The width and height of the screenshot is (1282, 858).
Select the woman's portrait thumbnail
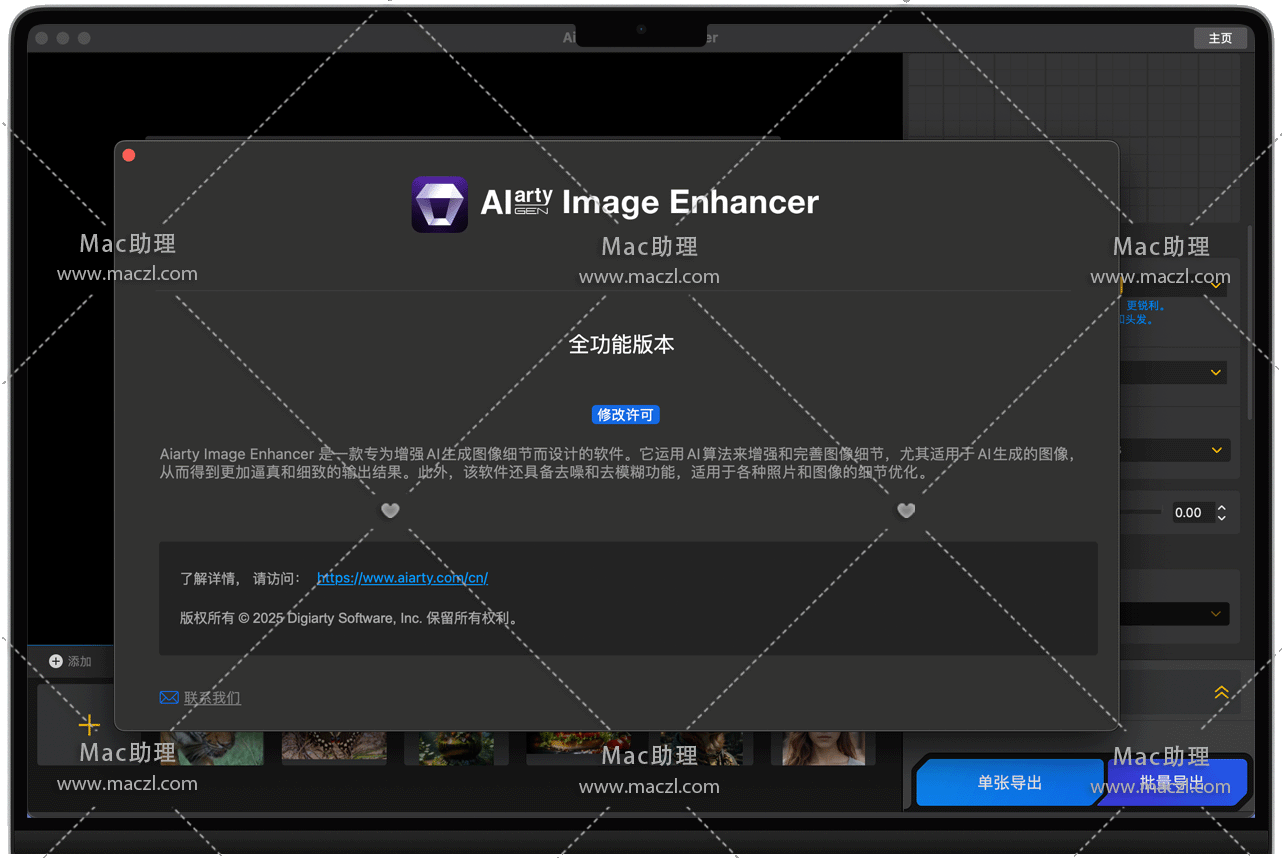(x=822, y=747)
